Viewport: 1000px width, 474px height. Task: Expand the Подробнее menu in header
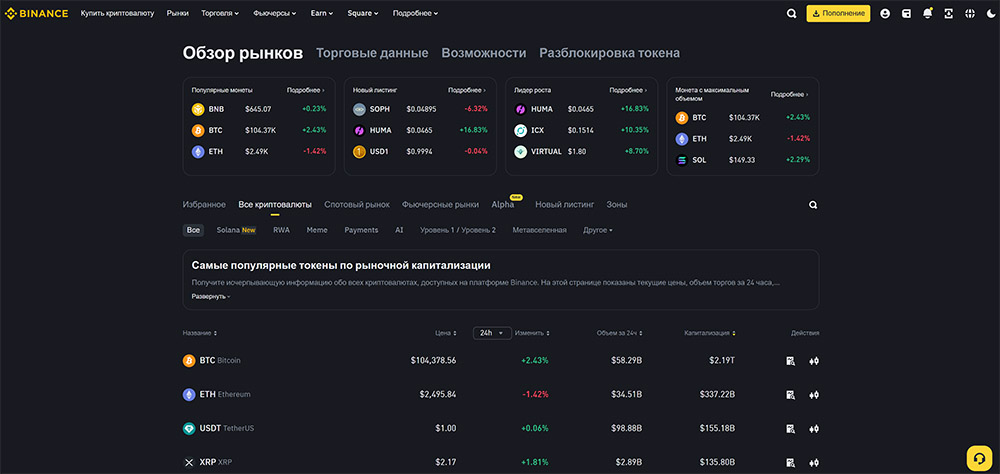[415, 13]
